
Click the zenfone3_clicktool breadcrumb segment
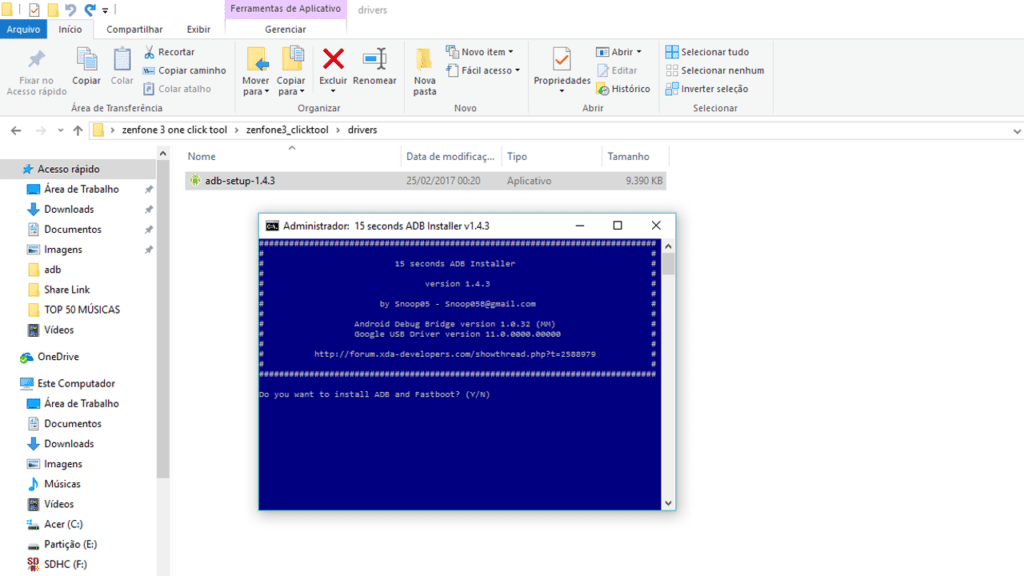pyautogui.click(x=287, y=130)
